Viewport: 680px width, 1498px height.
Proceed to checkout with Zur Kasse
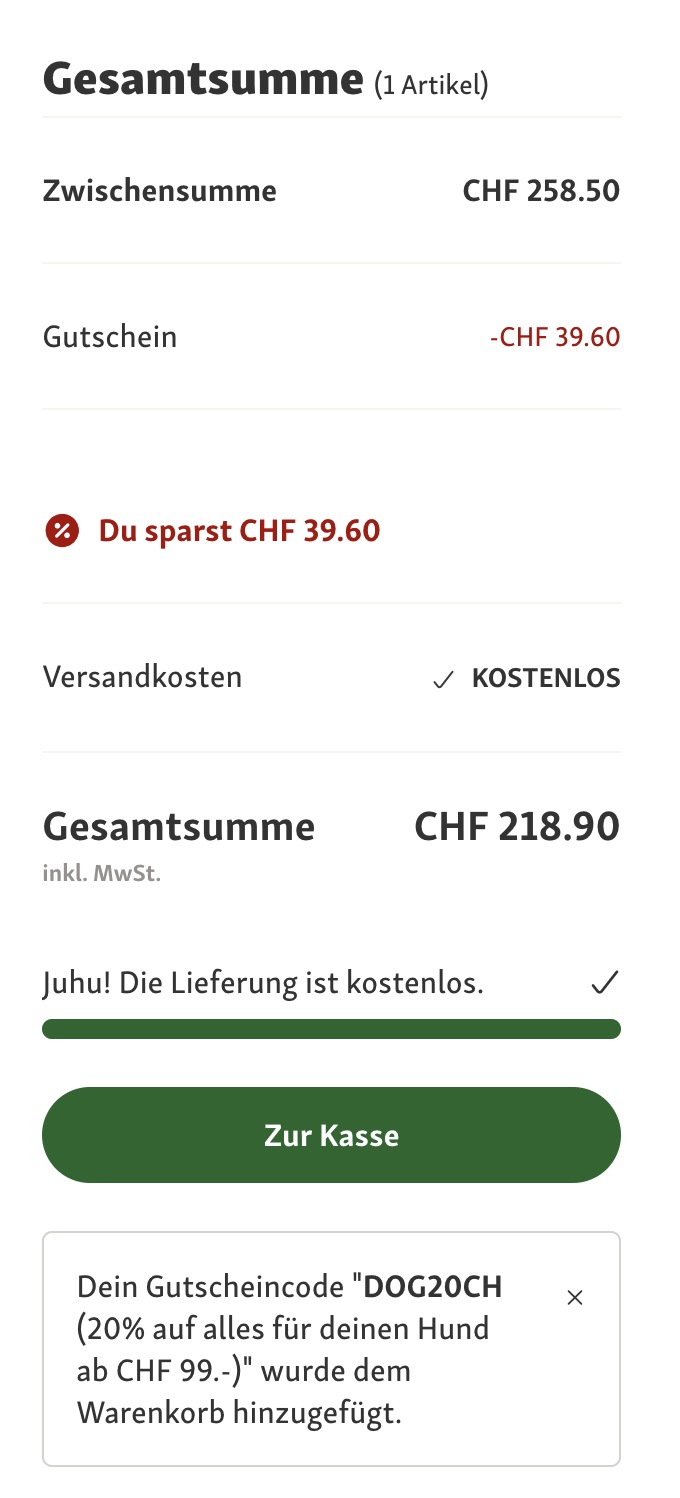[x=331, y=1135]
